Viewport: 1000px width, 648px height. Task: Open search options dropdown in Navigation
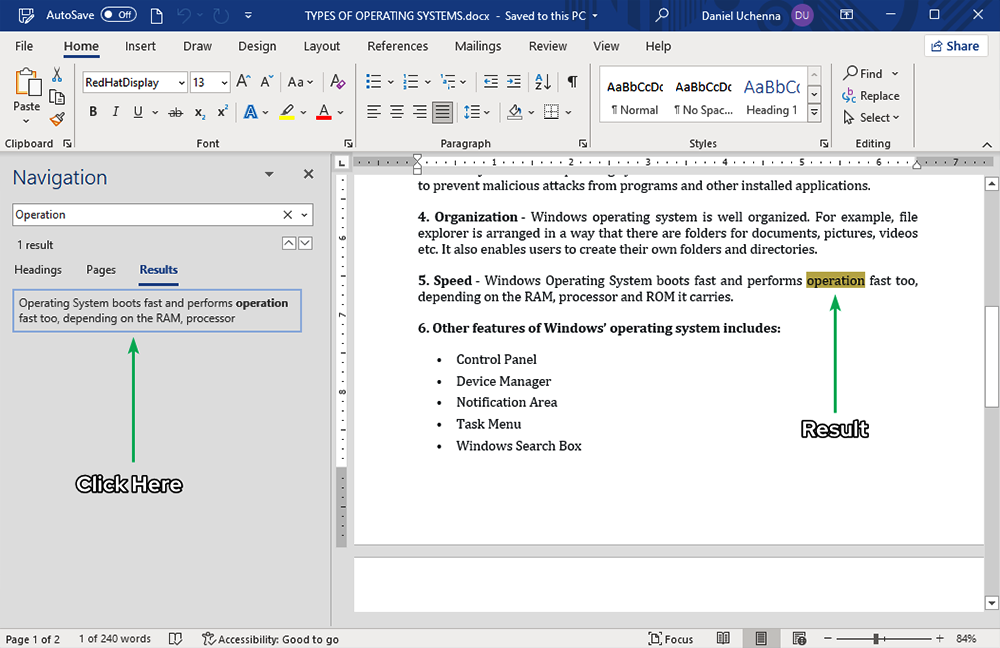305,215
